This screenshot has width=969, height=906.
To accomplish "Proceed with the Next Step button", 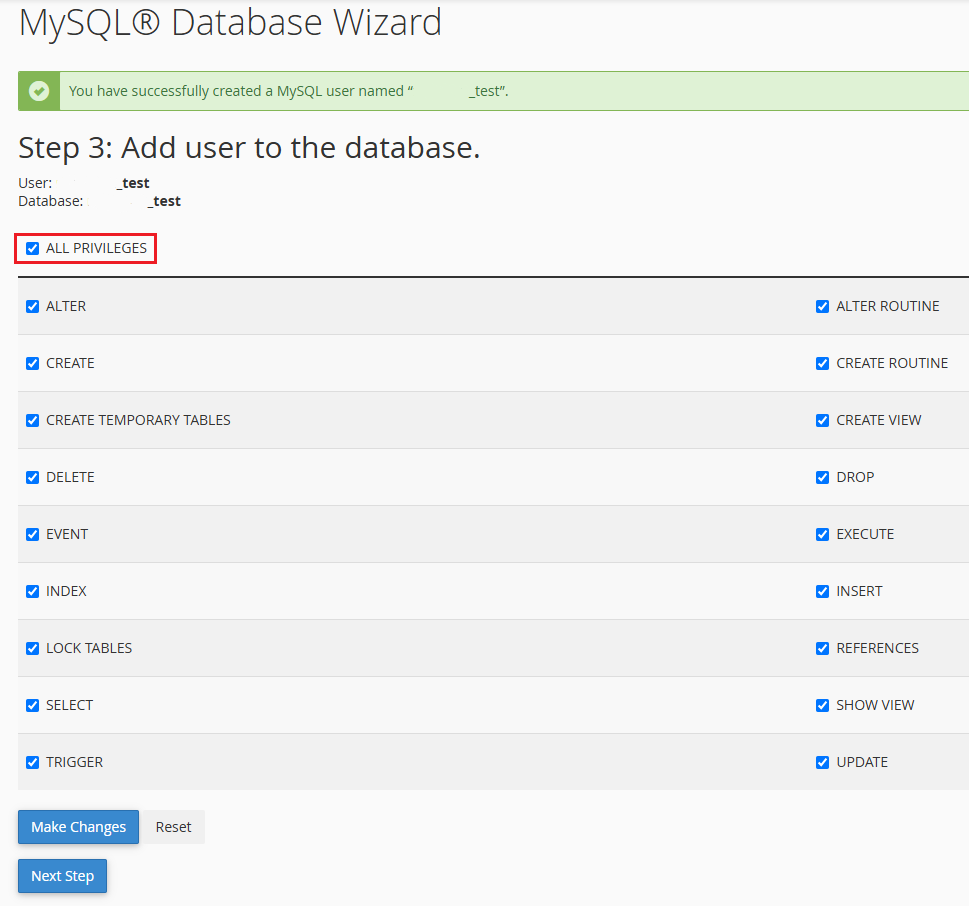I will pos(62,876).
